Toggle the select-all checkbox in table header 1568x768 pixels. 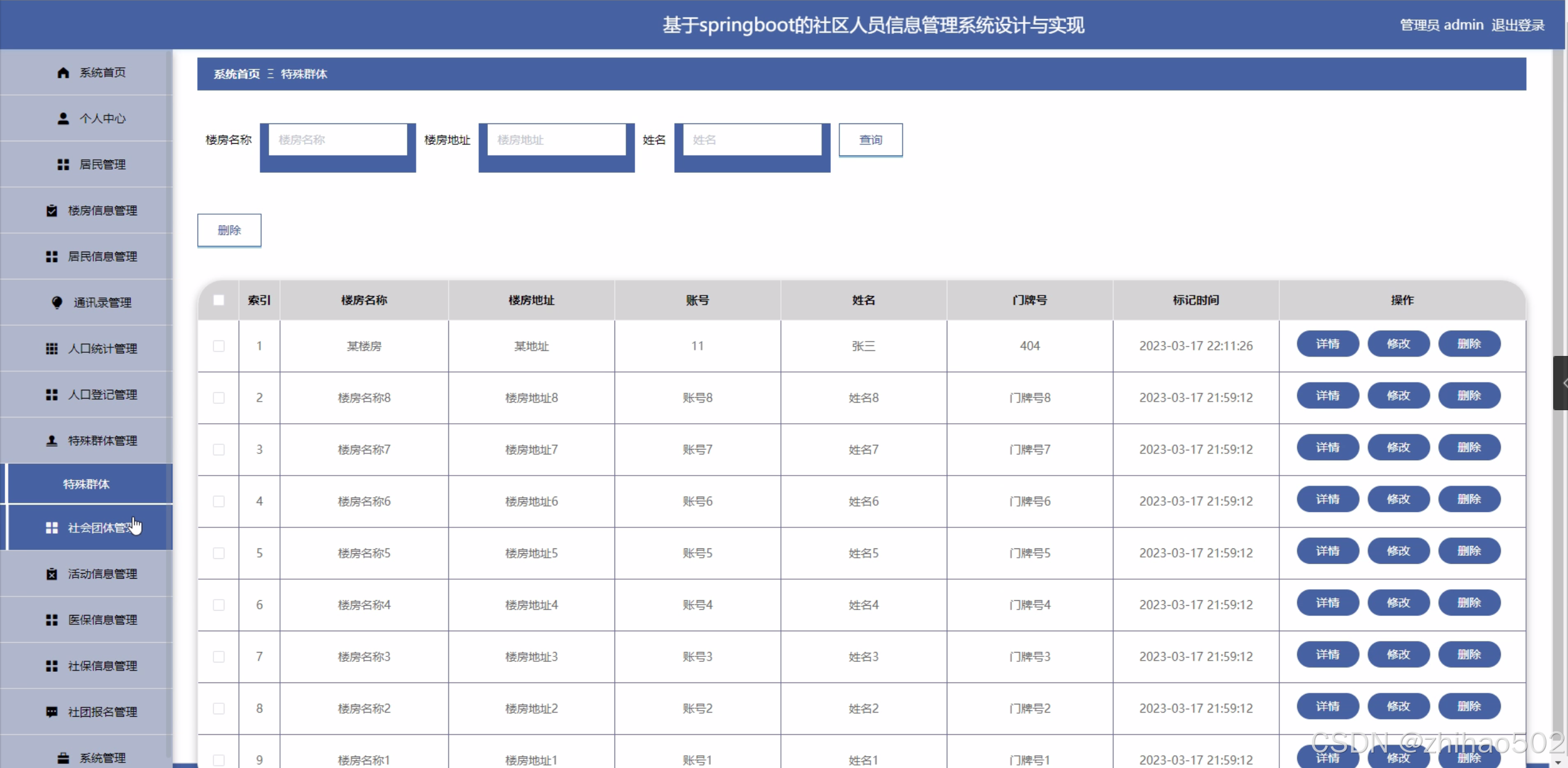coord(218,300)
